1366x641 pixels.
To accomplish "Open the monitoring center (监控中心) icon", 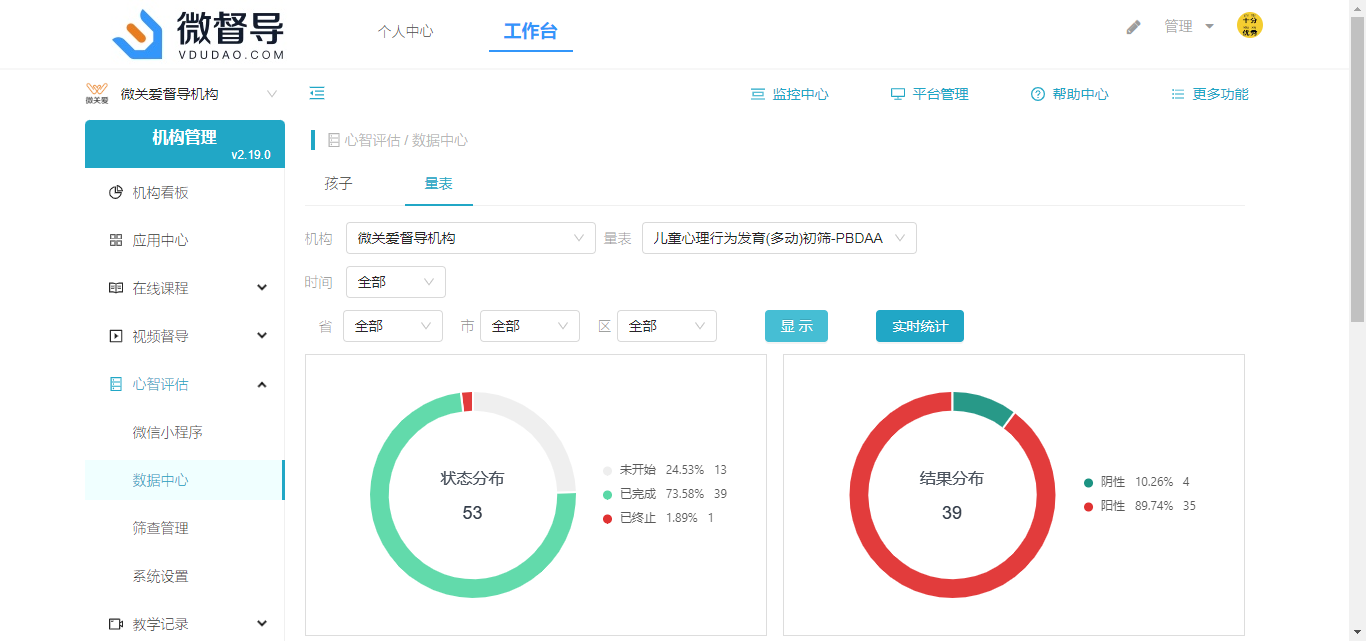I will tap(758, 94).
